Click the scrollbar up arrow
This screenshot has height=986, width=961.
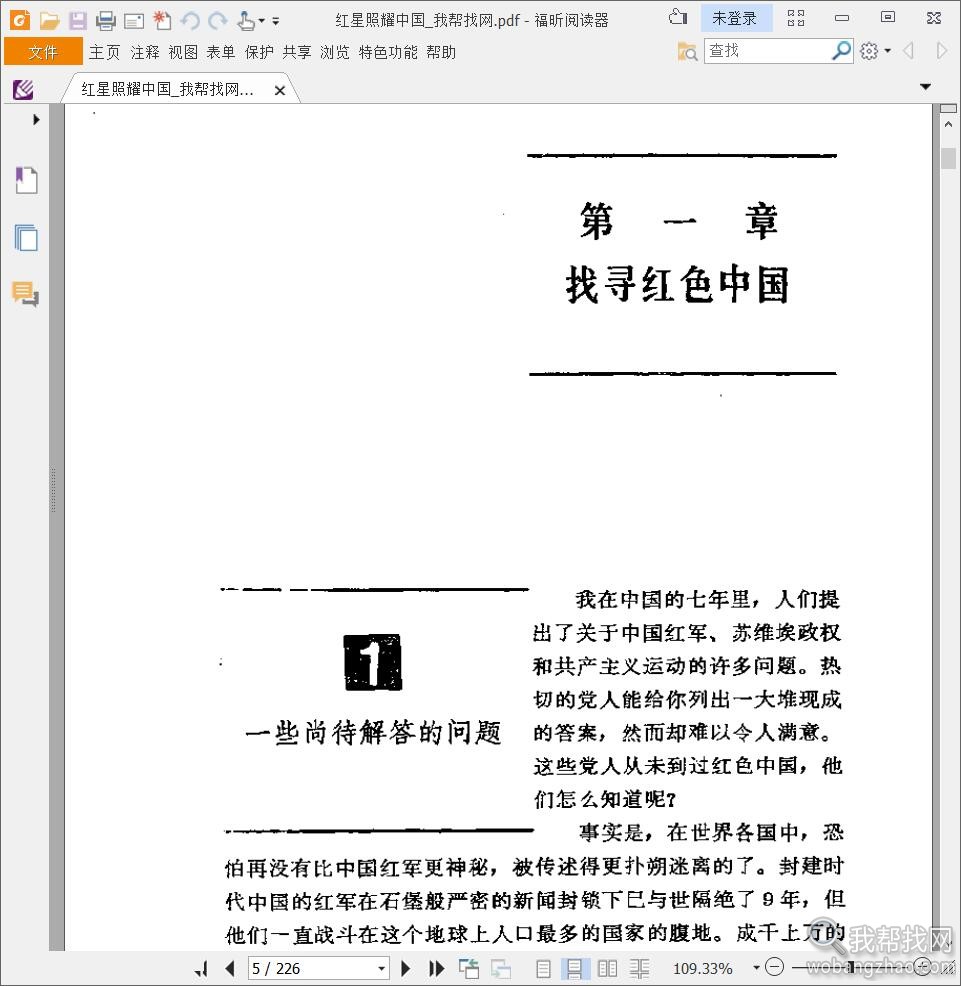point(948,125)
